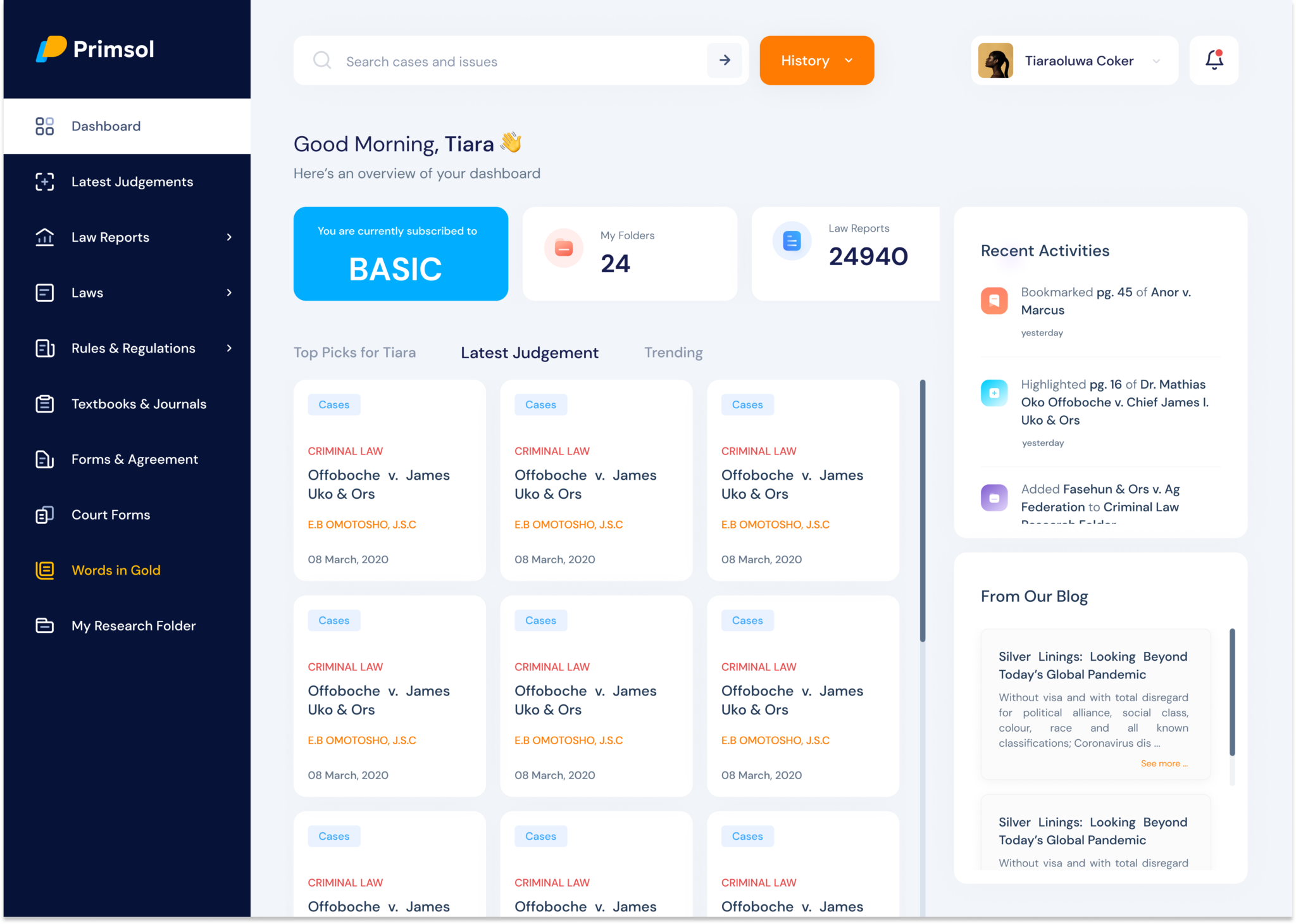Click the notification bell icon
Viewport: 1296px width, 924px height.
coord(1214,60)
